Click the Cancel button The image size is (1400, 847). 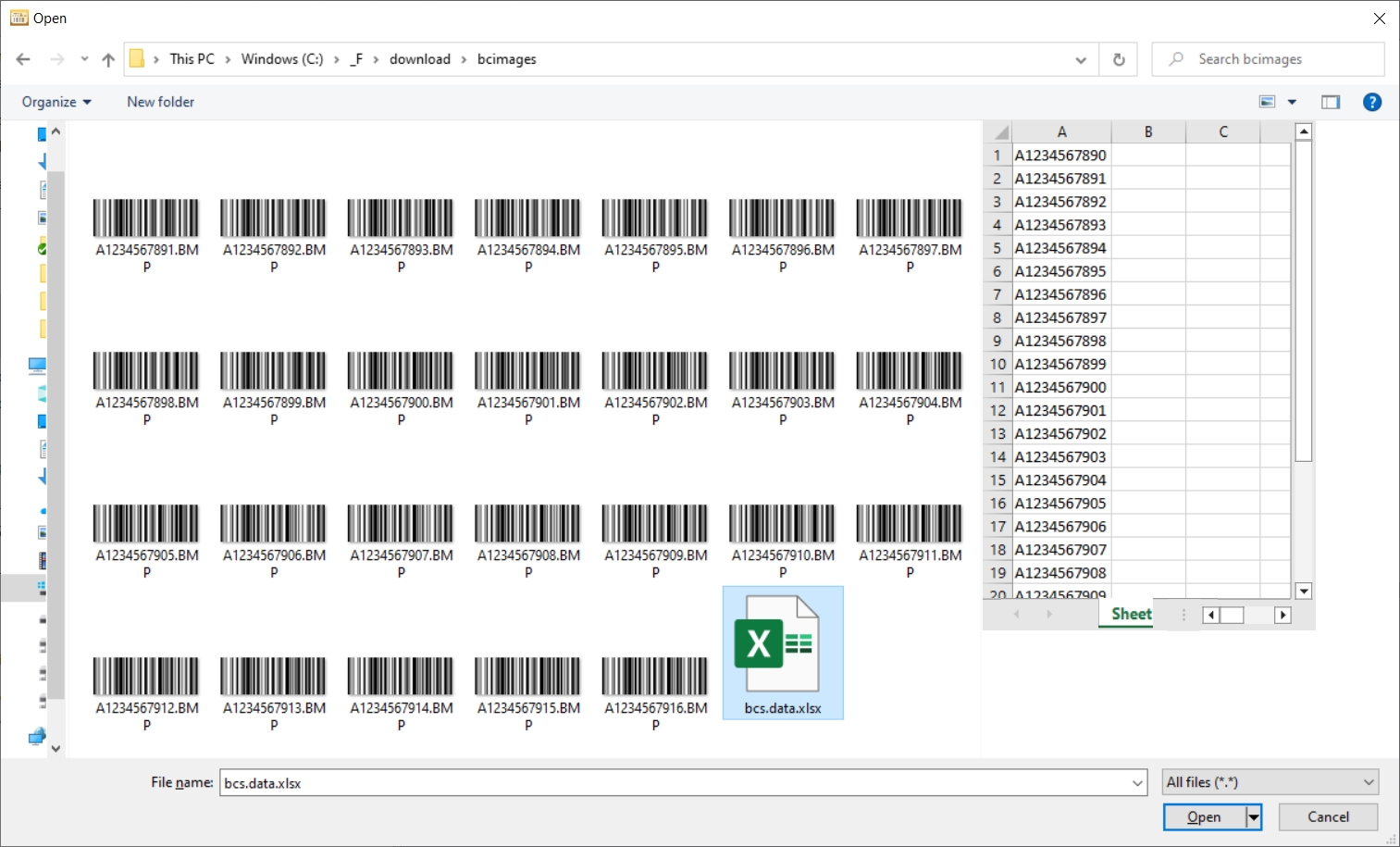tap(1327, 816)
